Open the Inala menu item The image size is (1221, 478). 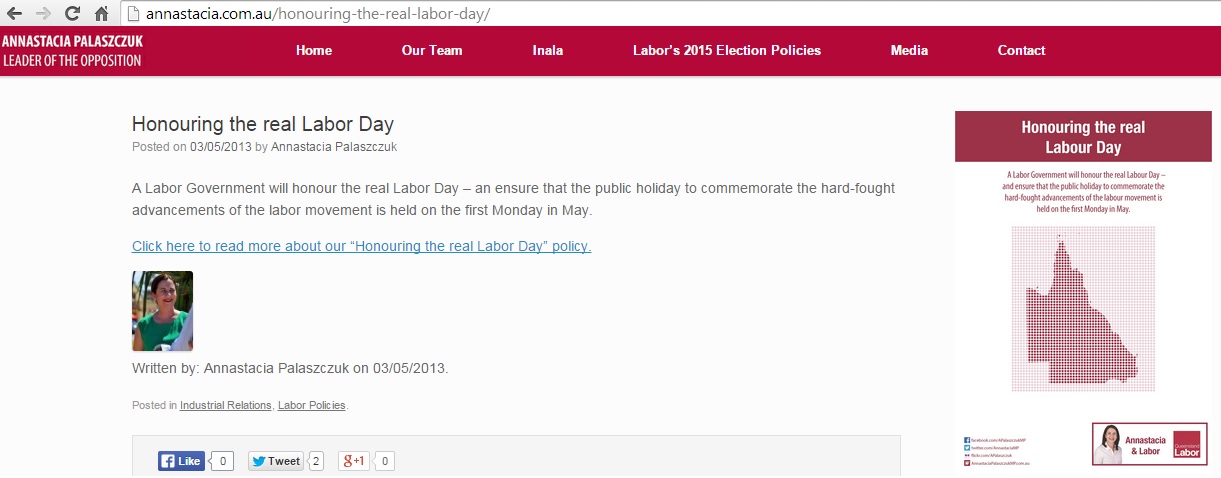tap(548, 50)
